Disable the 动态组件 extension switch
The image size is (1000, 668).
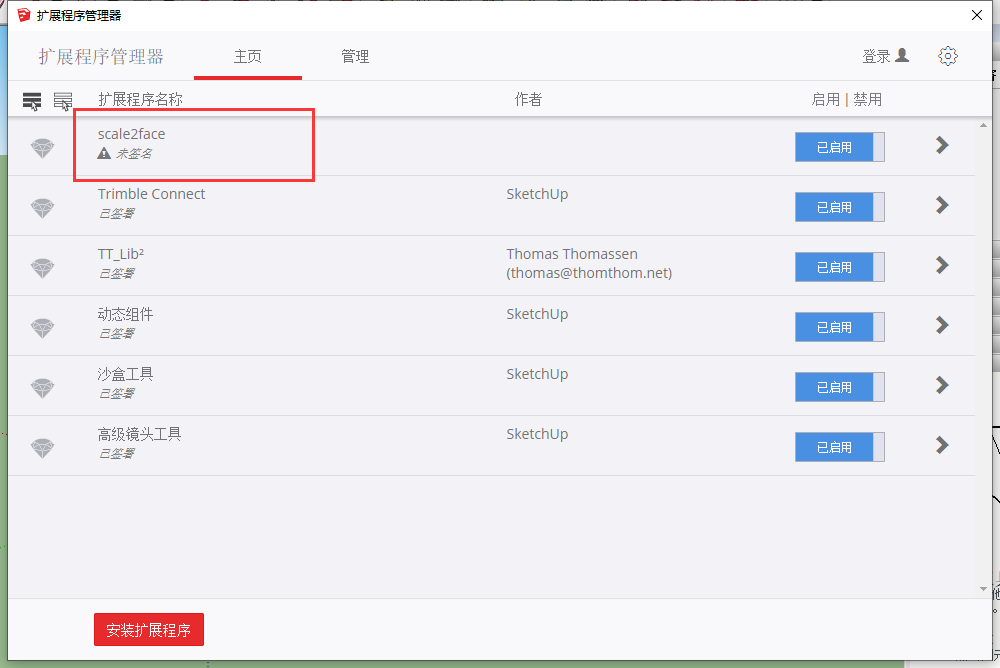839,327
